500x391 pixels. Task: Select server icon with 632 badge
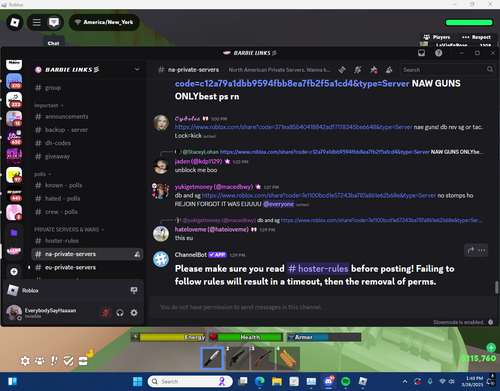[14, 137]
